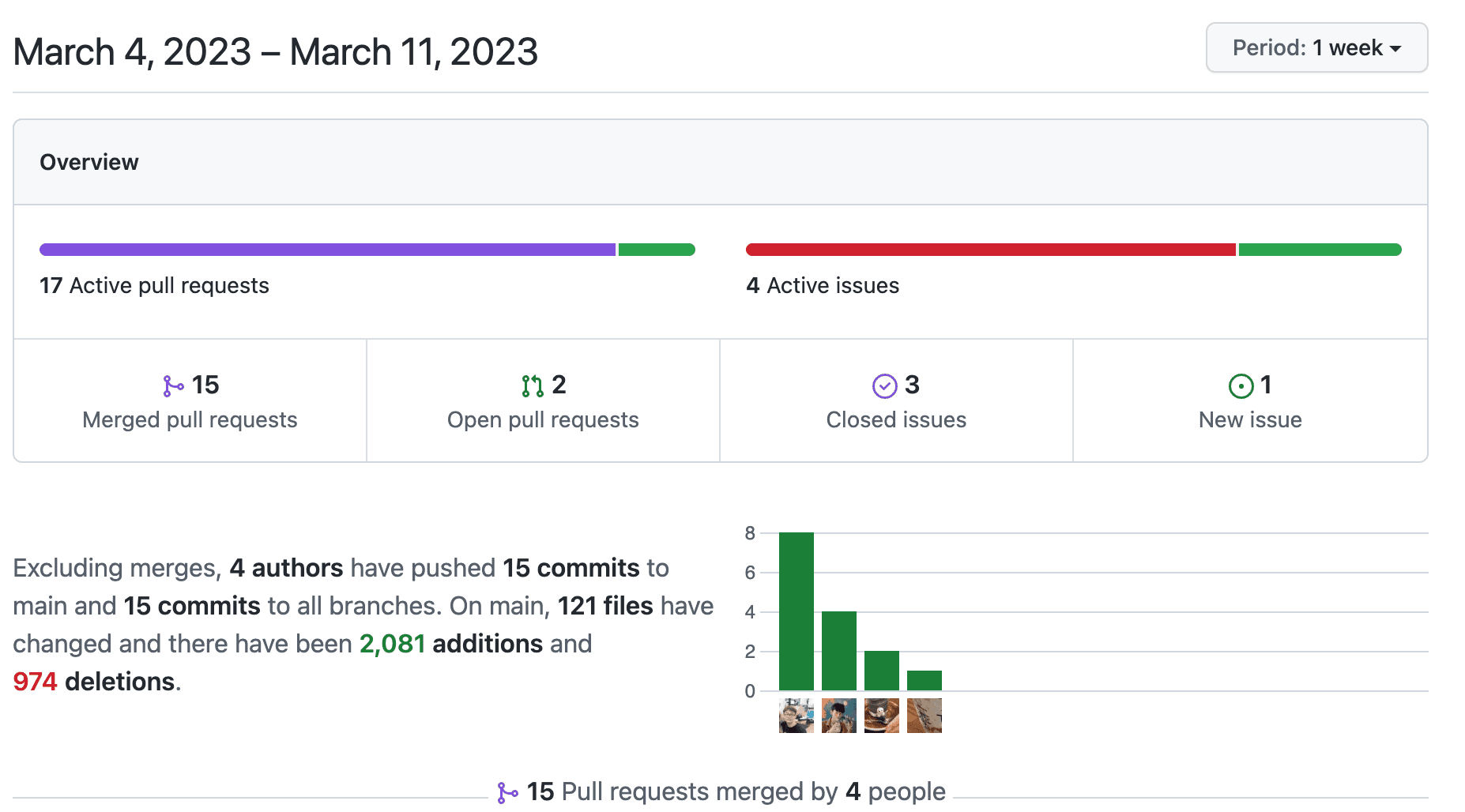This screenshot has height=812, width=1465.
Task: Click the shortest commit bar in the chart
Action: click(924, 681)
